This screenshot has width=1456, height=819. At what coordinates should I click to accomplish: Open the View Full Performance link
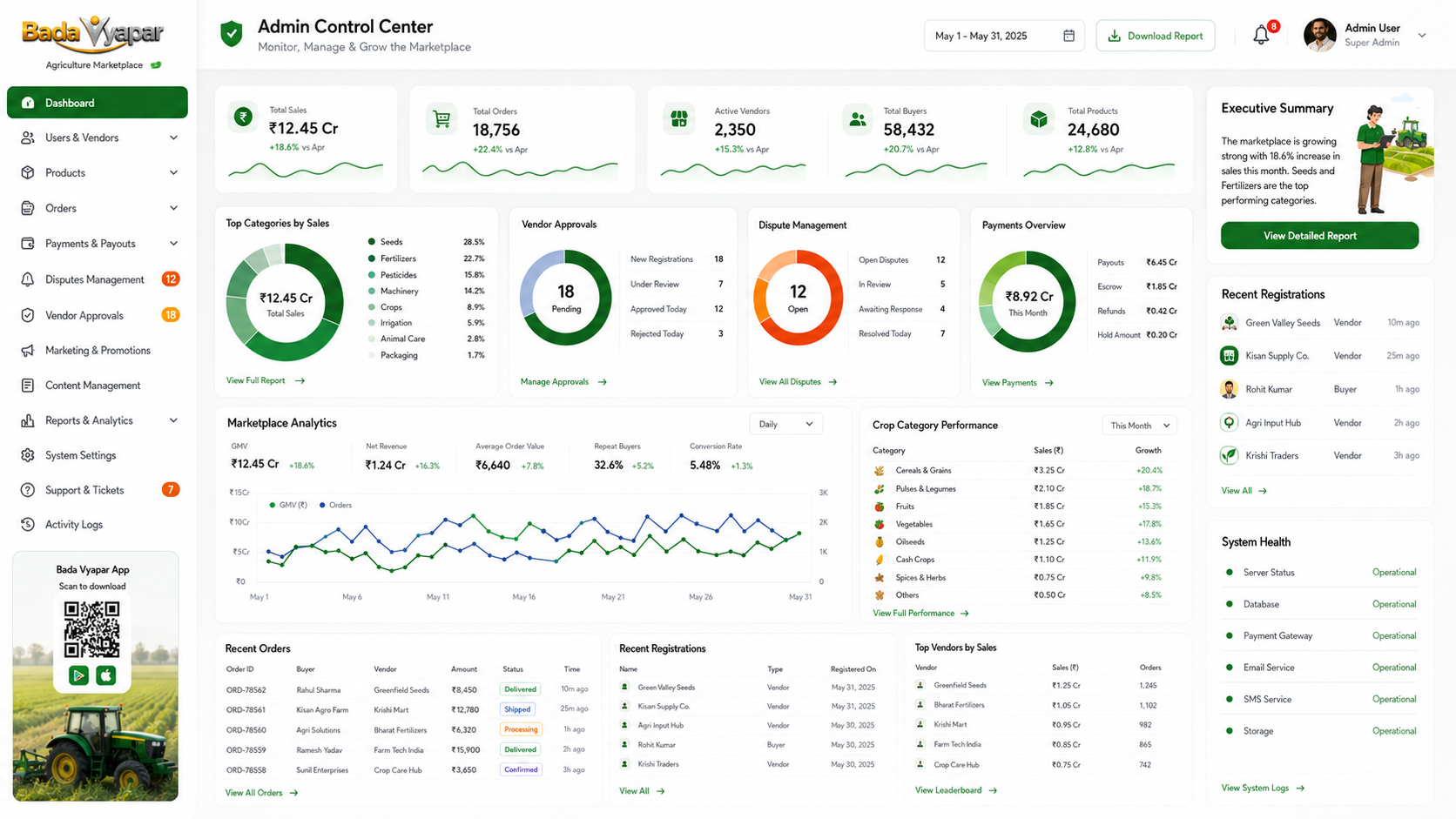pyautogui.click(x=920, y=614)
